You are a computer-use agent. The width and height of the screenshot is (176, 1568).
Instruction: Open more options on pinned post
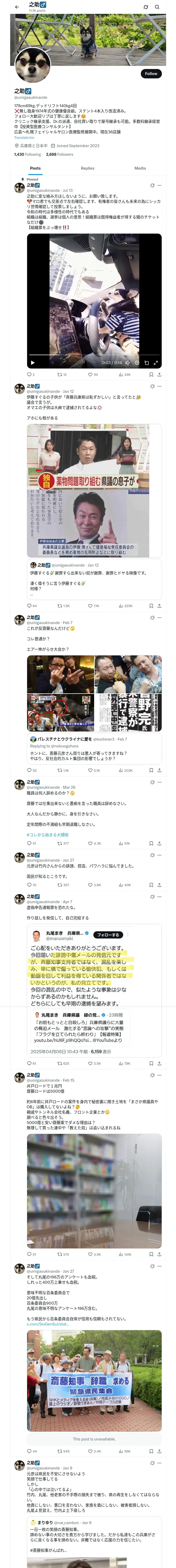pos(160,186)
